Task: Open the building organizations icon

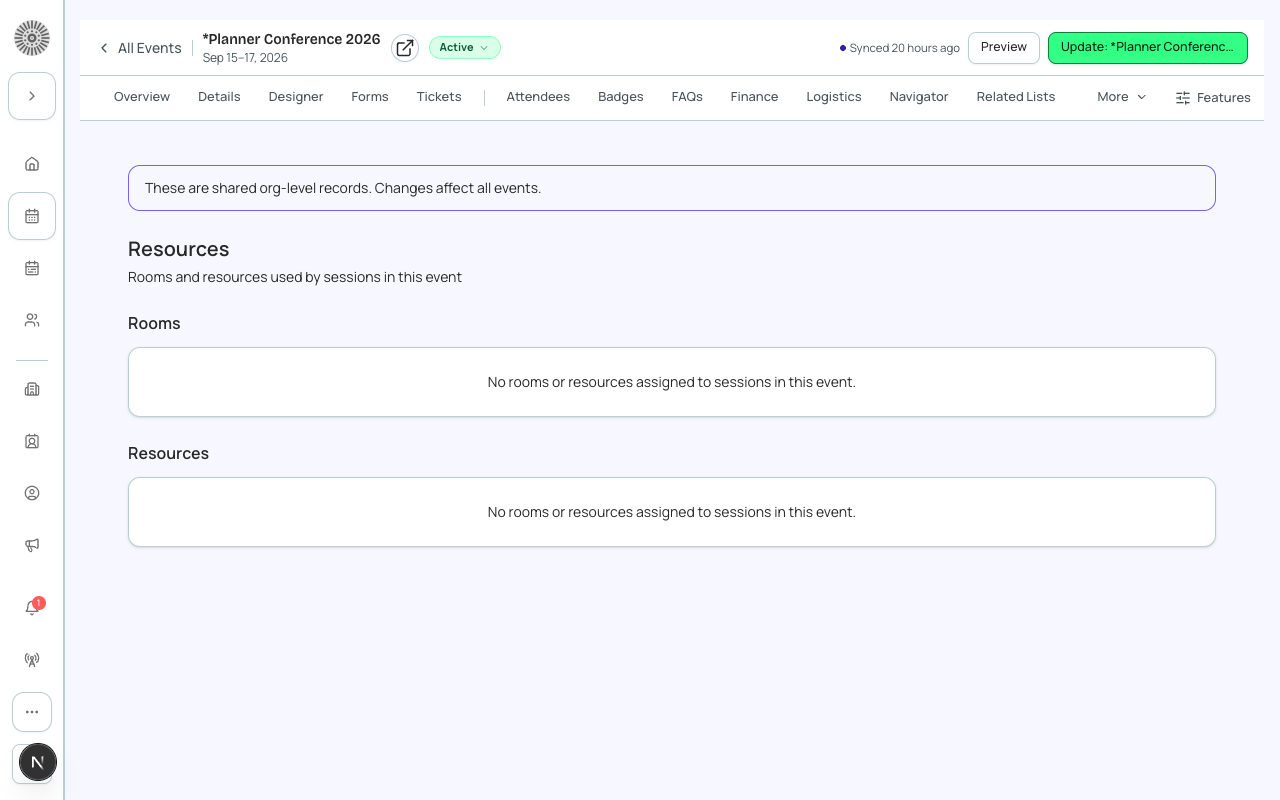Action: click(x=32, y=389)
